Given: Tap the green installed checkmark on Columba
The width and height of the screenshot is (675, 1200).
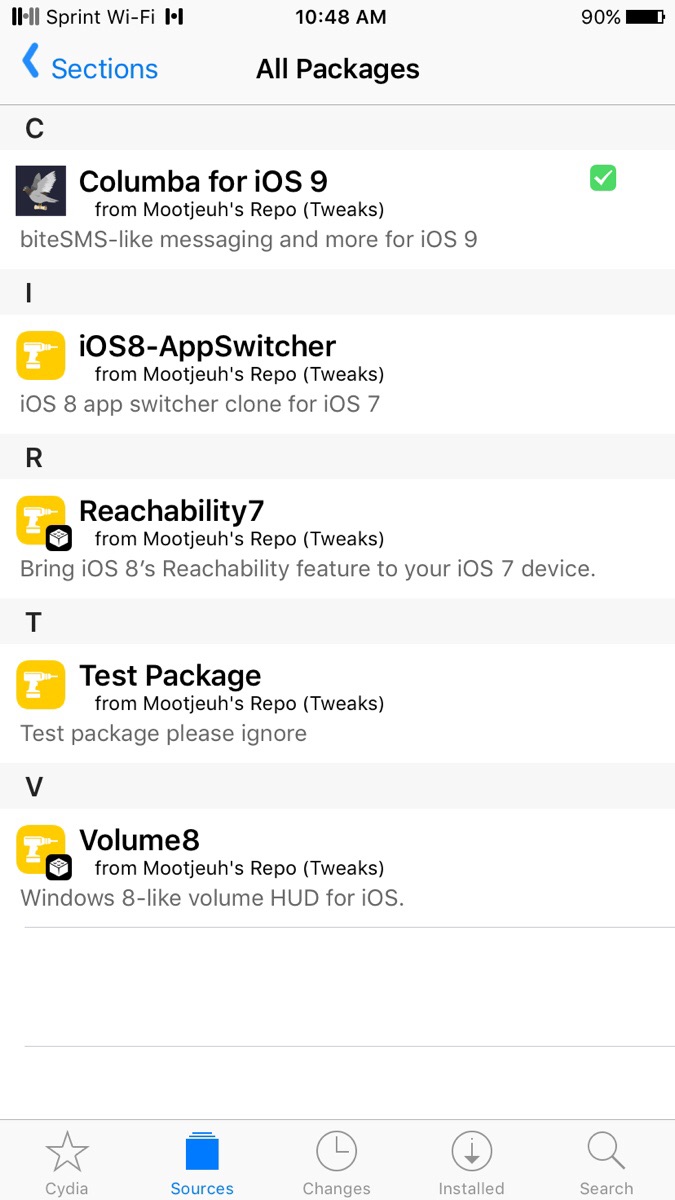Looking at the screenshot, I should [603, 179].
